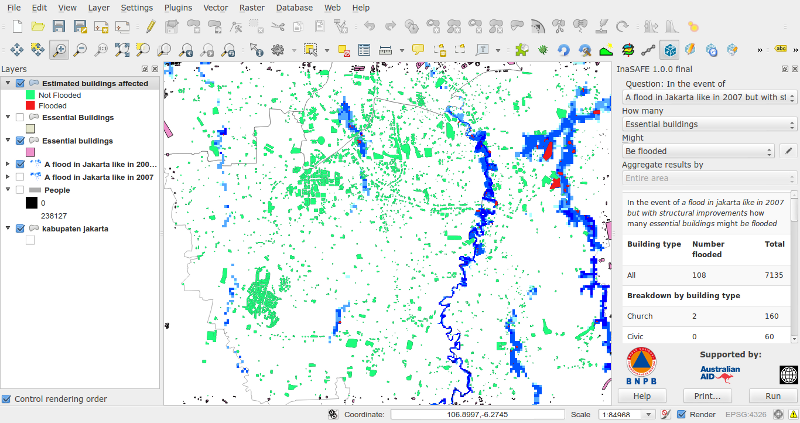
Task: Click the Print... button
Action: [707, 396]
